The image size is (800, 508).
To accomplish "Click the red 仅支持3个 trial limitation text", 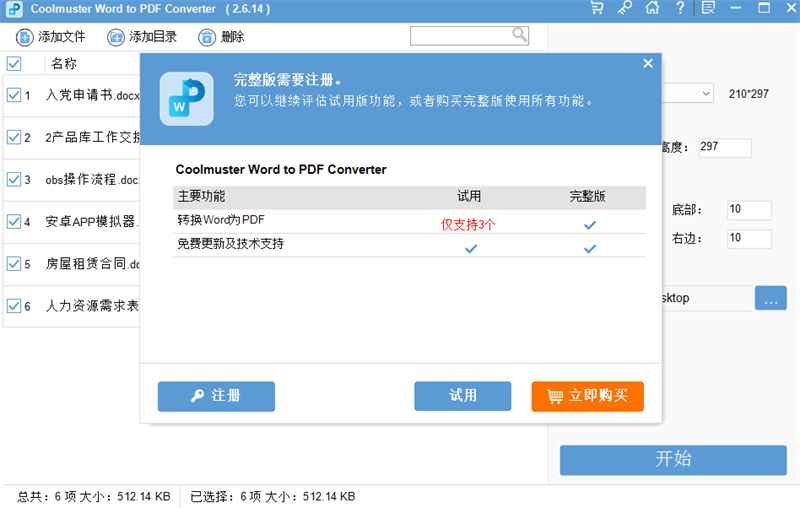I will 468,224.
